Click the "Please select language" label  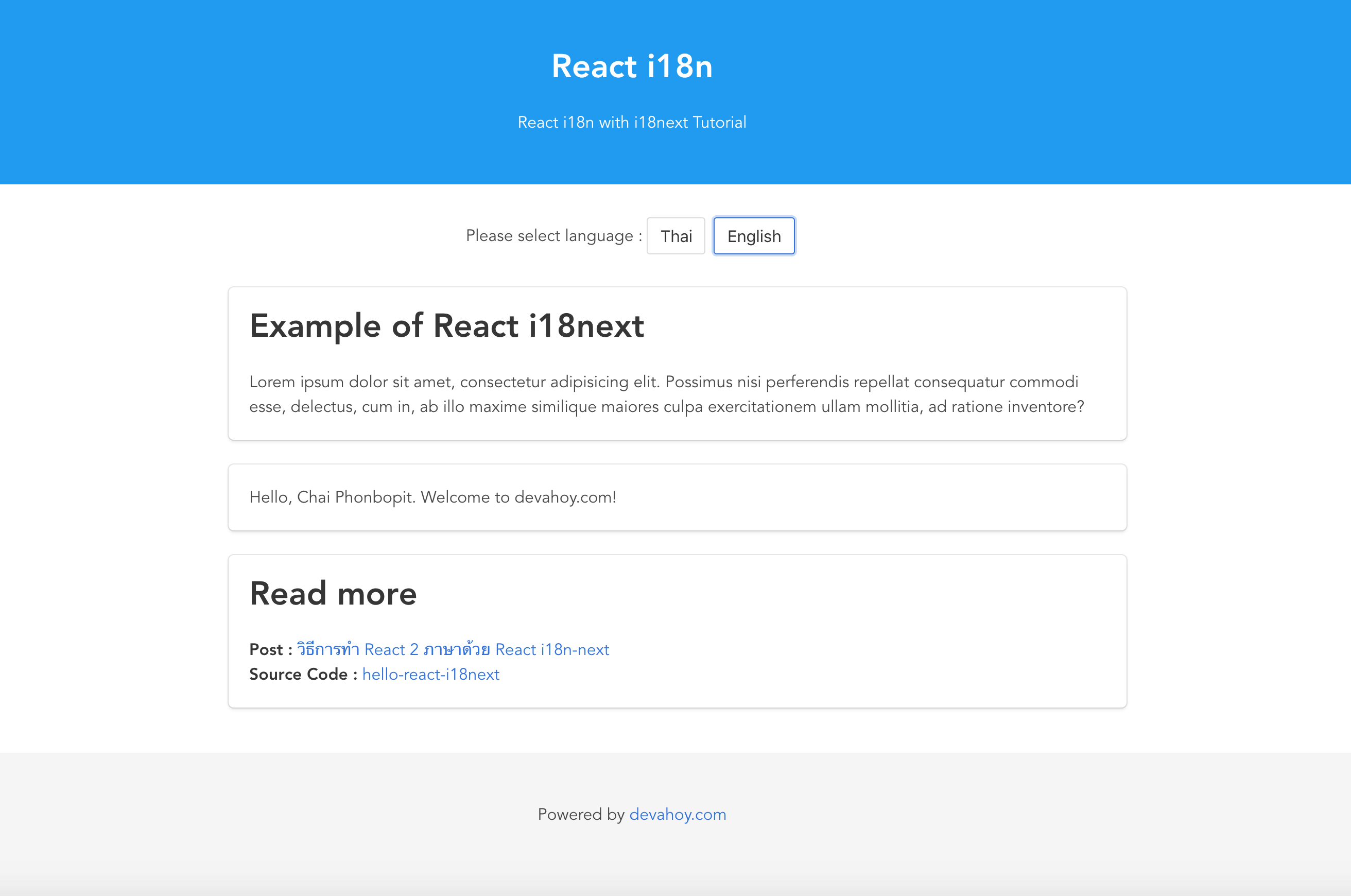(x=552, y=235)
